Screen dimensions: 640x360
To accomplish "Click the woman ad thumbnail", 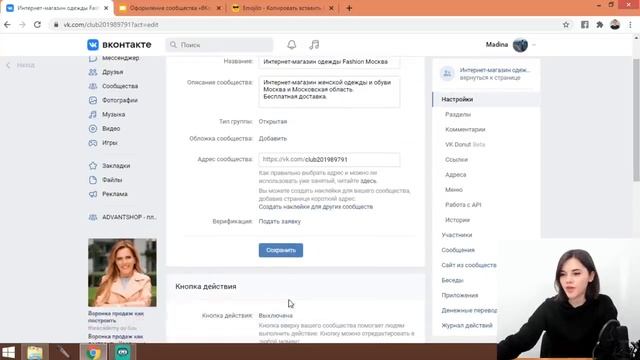I will tap(122, 273).
